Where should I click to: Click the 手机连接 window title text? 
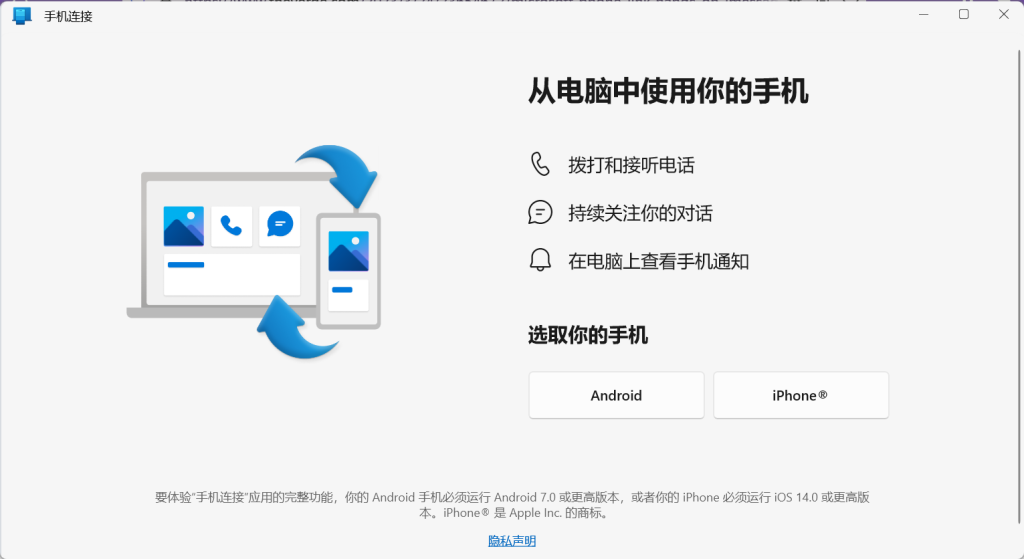69,16
